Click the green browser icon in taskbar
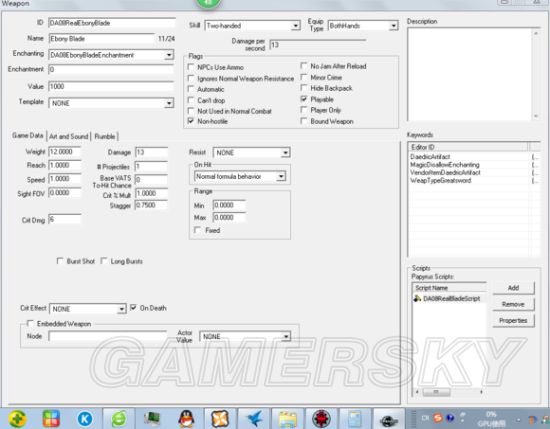 (x=119, y=418)
